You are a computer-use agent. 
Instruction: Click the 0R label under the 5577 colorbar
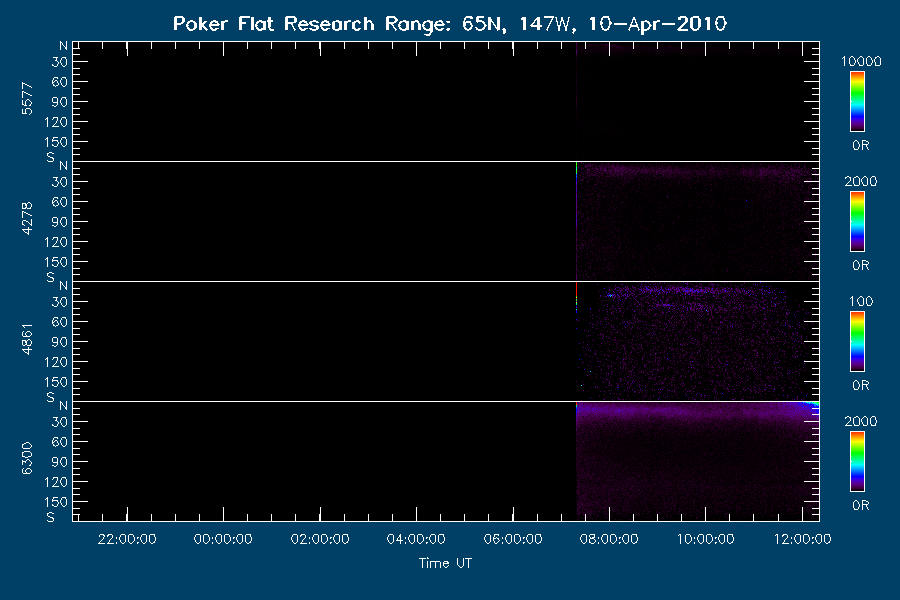pyautogui.click(x=861, y=146)
